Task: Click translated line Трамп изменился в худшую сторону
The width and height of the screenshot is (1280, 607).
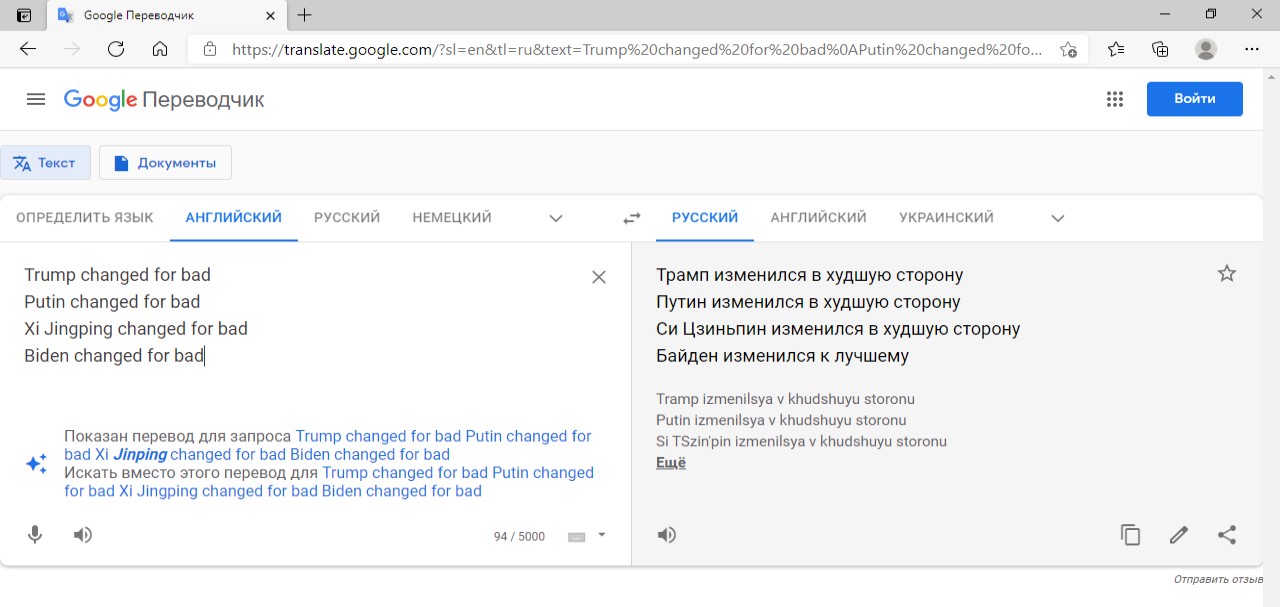Action: coord(809,275)
